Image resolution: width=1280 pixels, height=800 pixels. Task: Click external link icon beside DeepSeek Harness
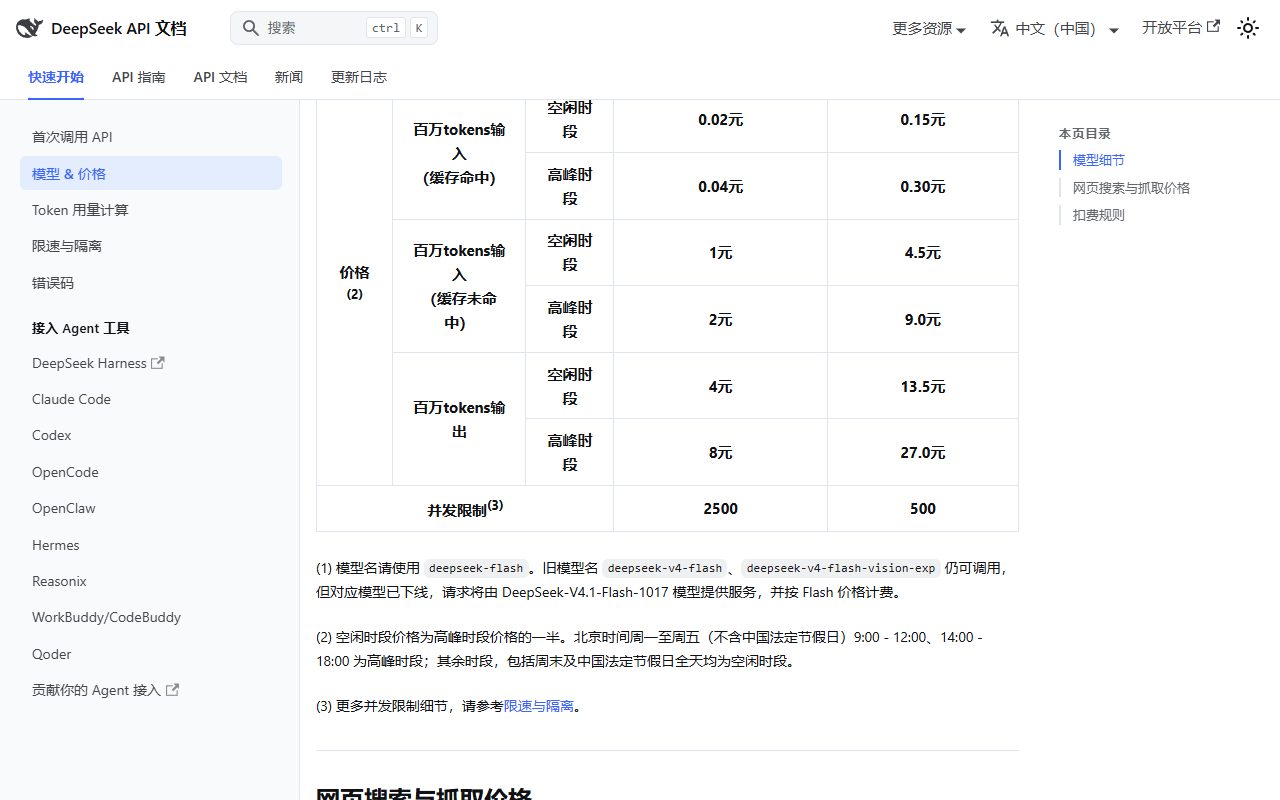(157, 363)
